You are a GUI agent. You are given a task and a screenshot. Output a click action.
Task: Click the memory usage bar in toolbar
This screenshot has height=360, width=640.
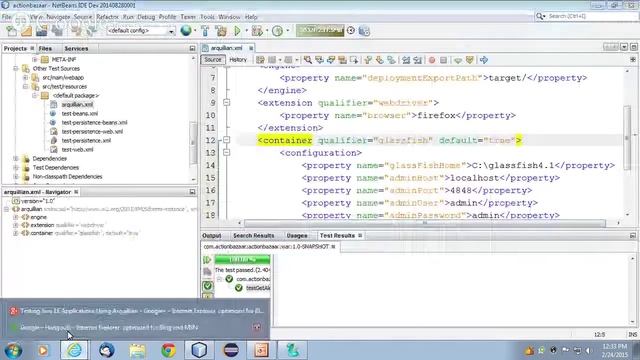pyautogui.click(x=320, y=31)
